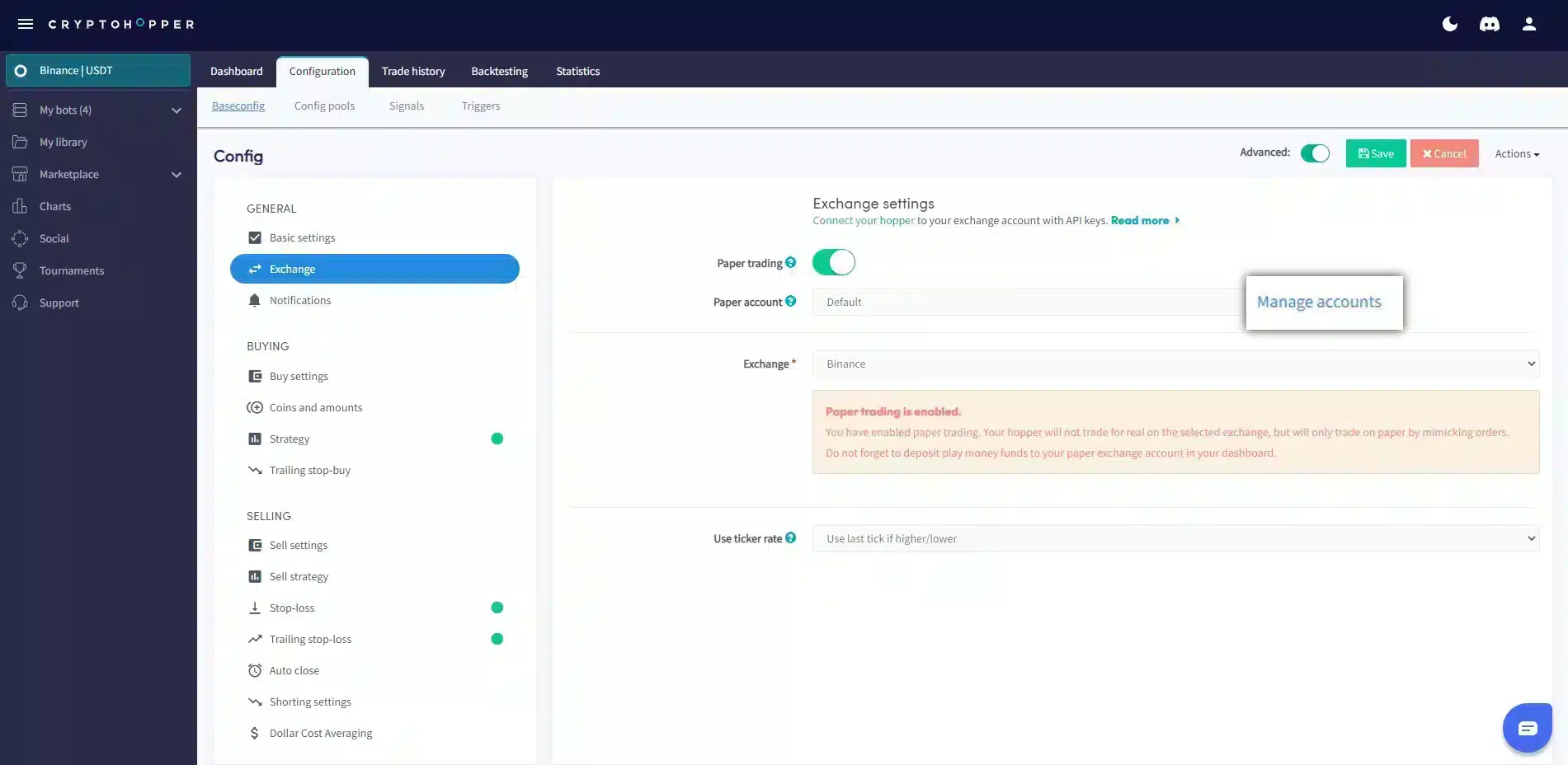Open the chat support bubble

1528,728
